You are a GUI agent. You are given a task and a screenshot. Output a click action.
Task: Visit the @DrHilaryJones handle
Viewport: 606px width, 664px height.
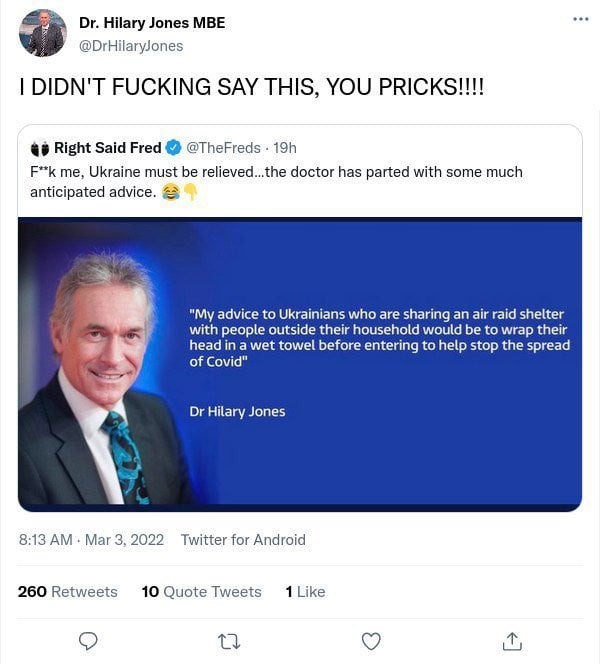(x=131, y=45)
